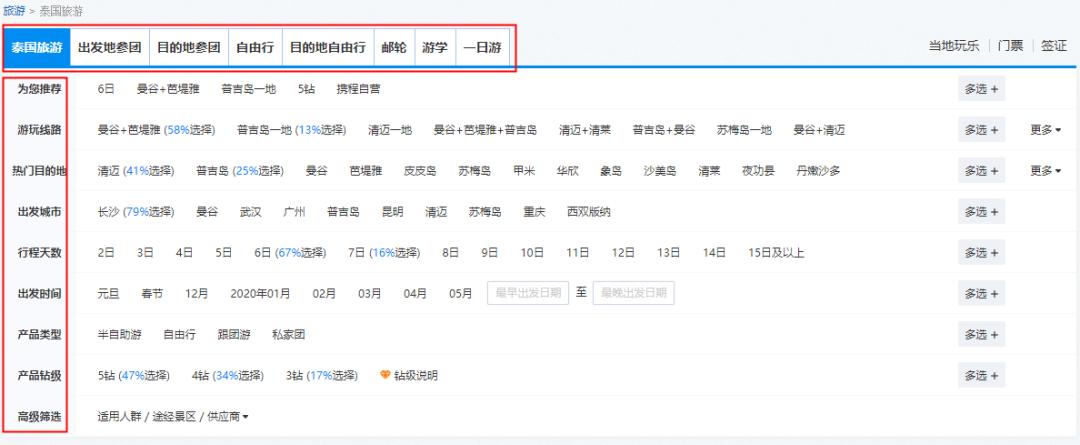Image resolution: width=1080 pixels, height=445 pixels.
Task: Click 多选 + in the 游玩线路 row
Action: [x=982, y=130]
